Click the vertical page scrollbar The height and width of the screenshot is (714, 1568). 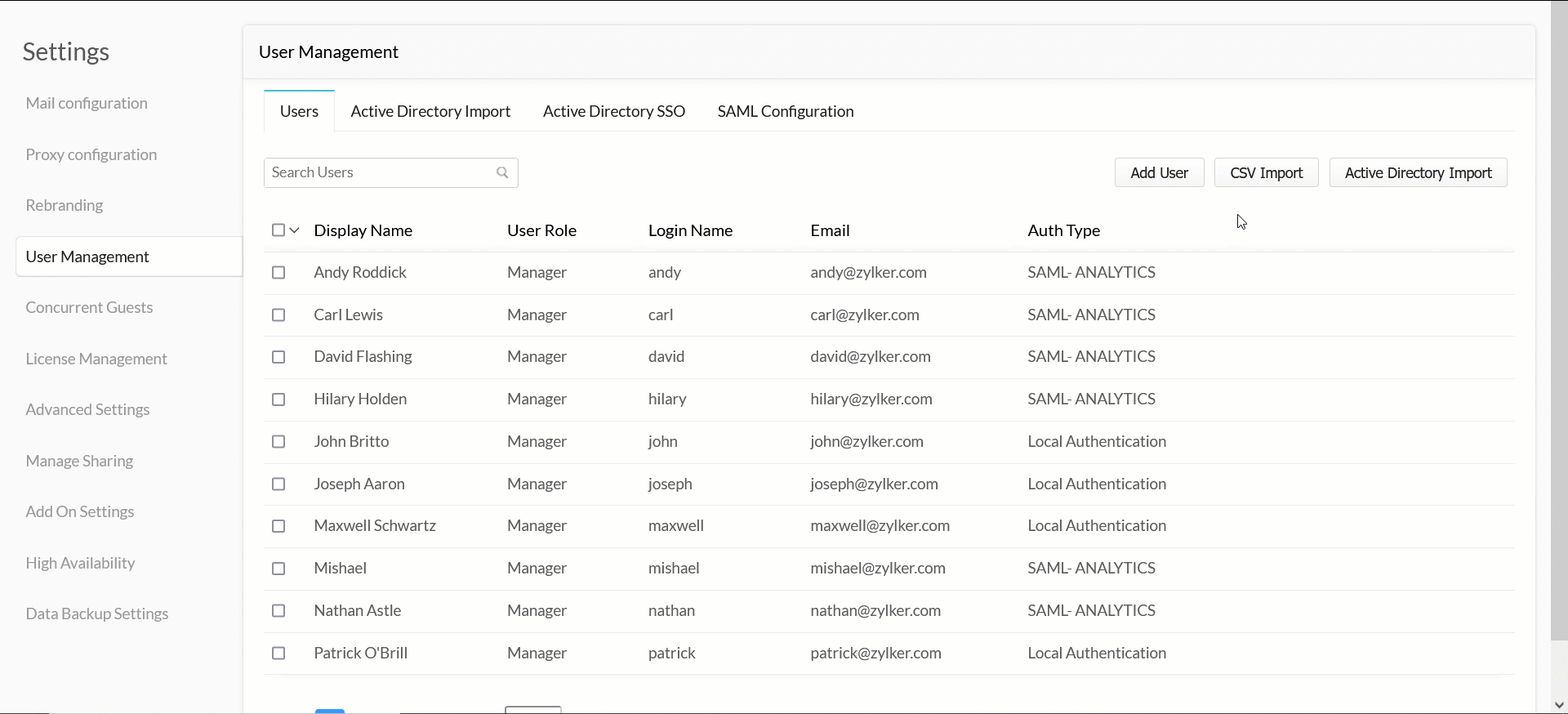point(1559,327)
